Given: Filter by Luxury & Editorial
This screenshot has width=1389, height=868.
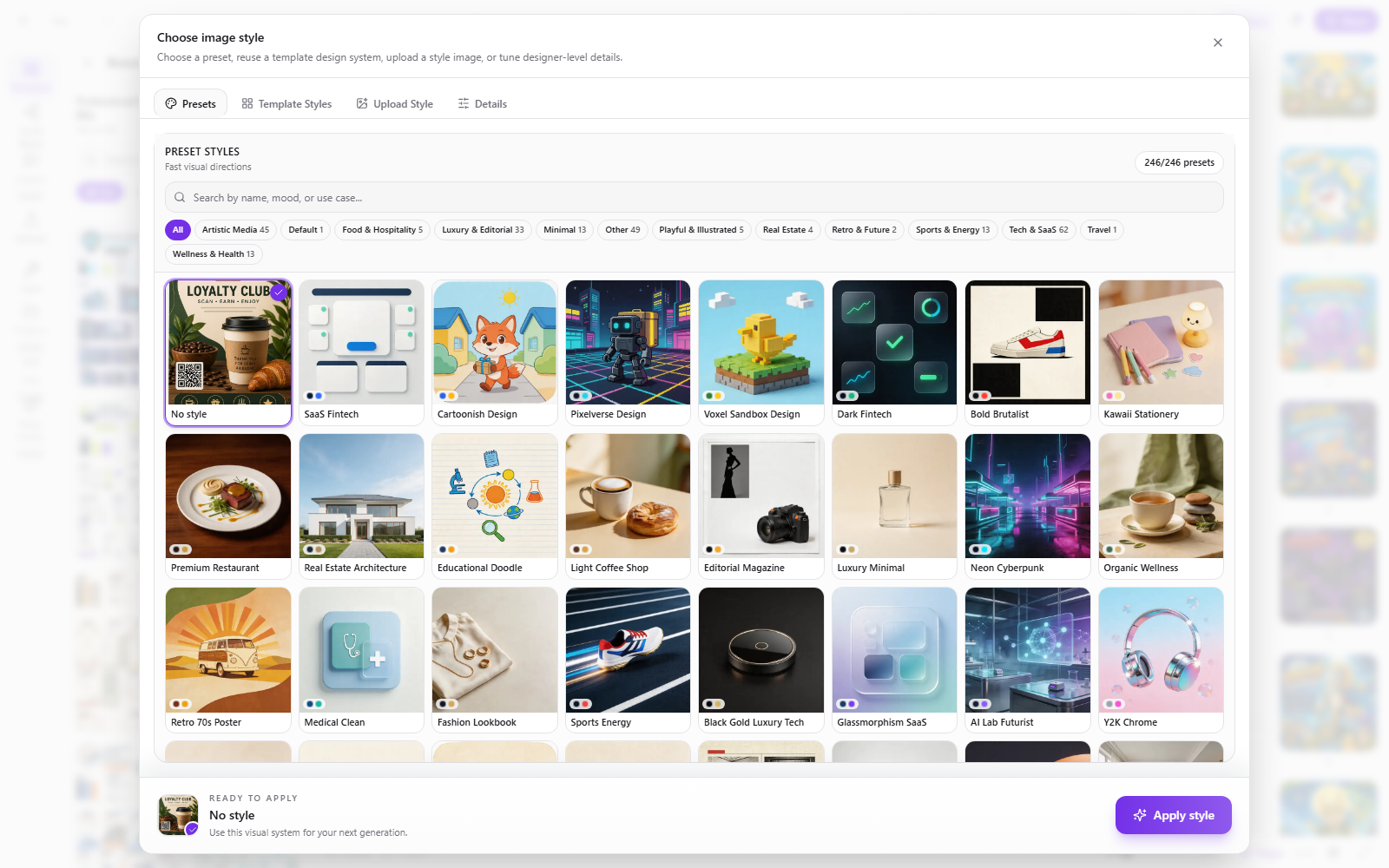Looking at the screenshot, I should click(x=483, y=230).
